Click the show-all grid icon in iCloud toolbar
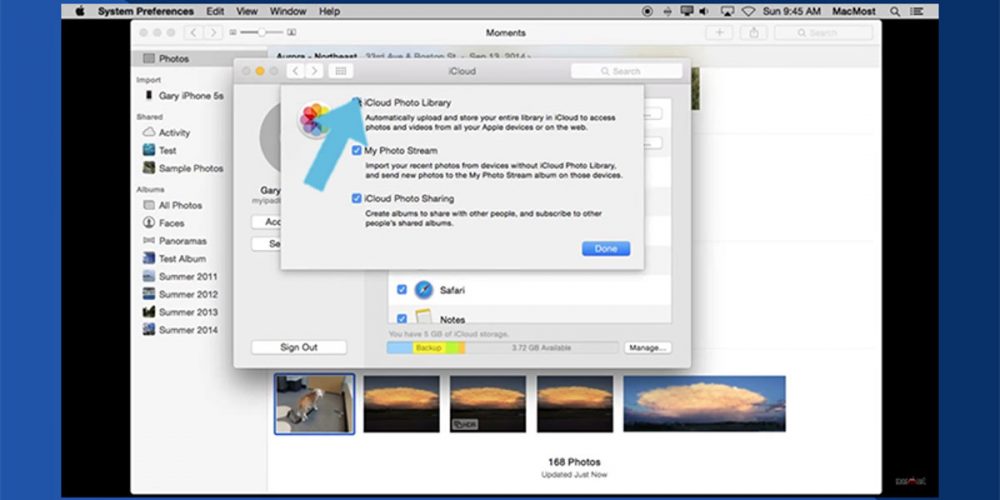The width and height of the screenshot is (1000, 500). tap(341, 71)
